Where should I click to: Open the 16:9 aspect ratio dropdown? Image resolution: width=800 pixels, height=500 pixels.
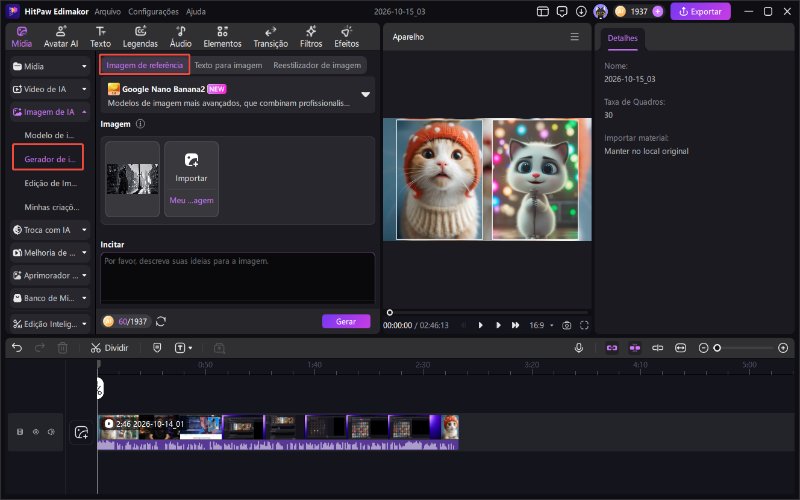point(541,326)
